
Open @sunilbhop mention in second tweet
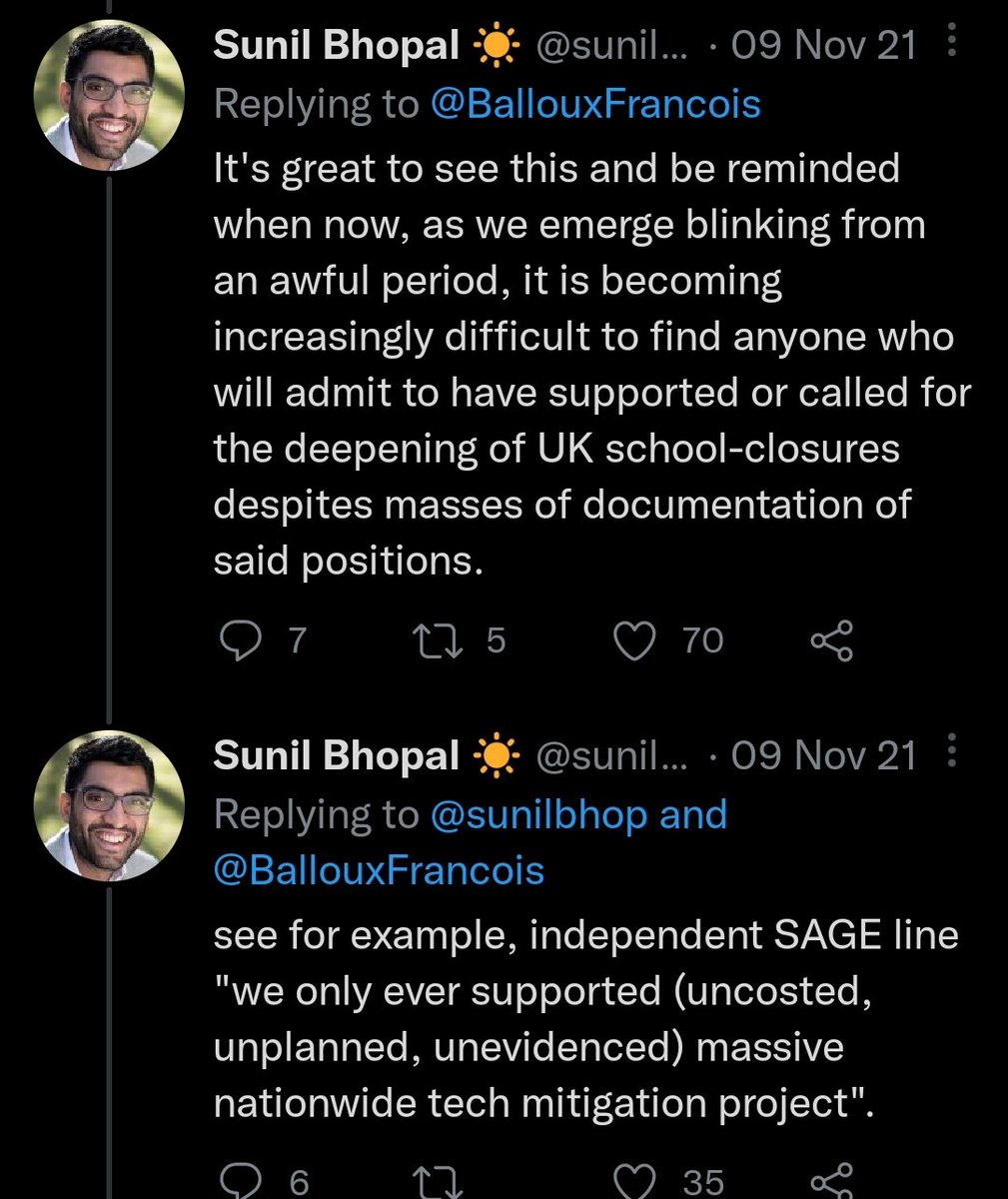click(x=539, y=814)
